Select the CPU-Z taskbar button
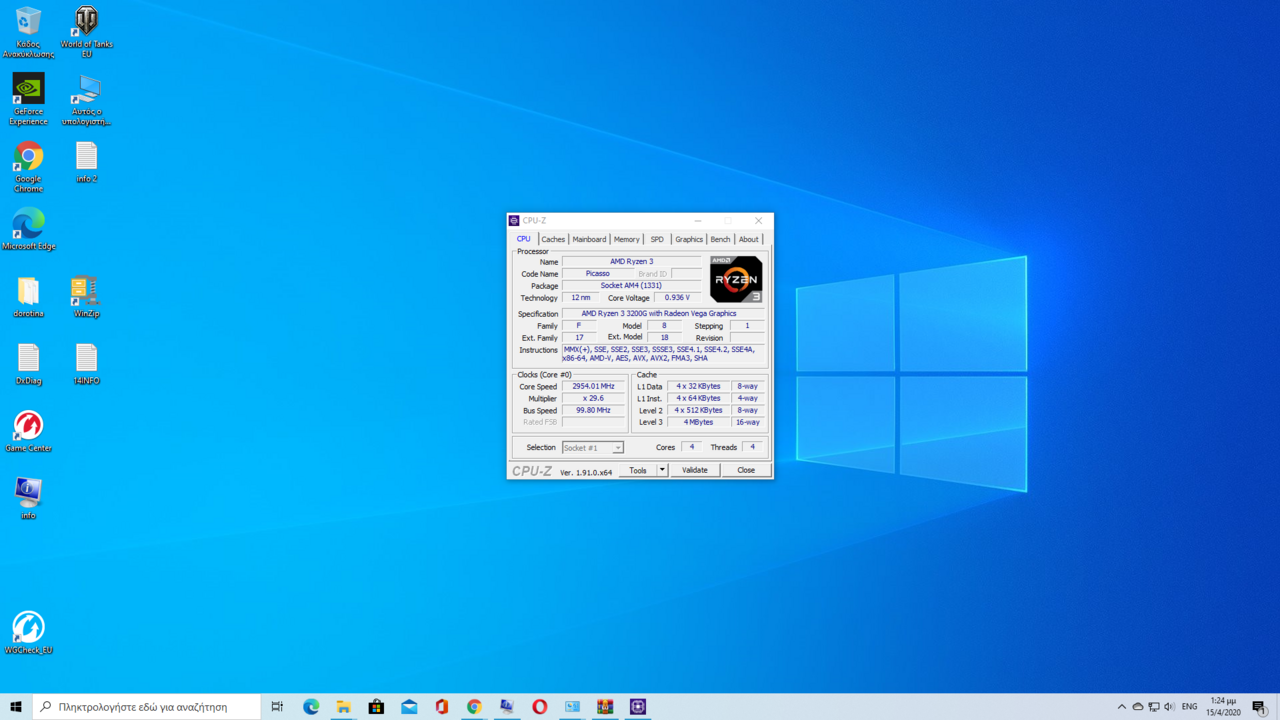Image resolution: width=1280 pixels, height=720 pixels. (638, 707)
